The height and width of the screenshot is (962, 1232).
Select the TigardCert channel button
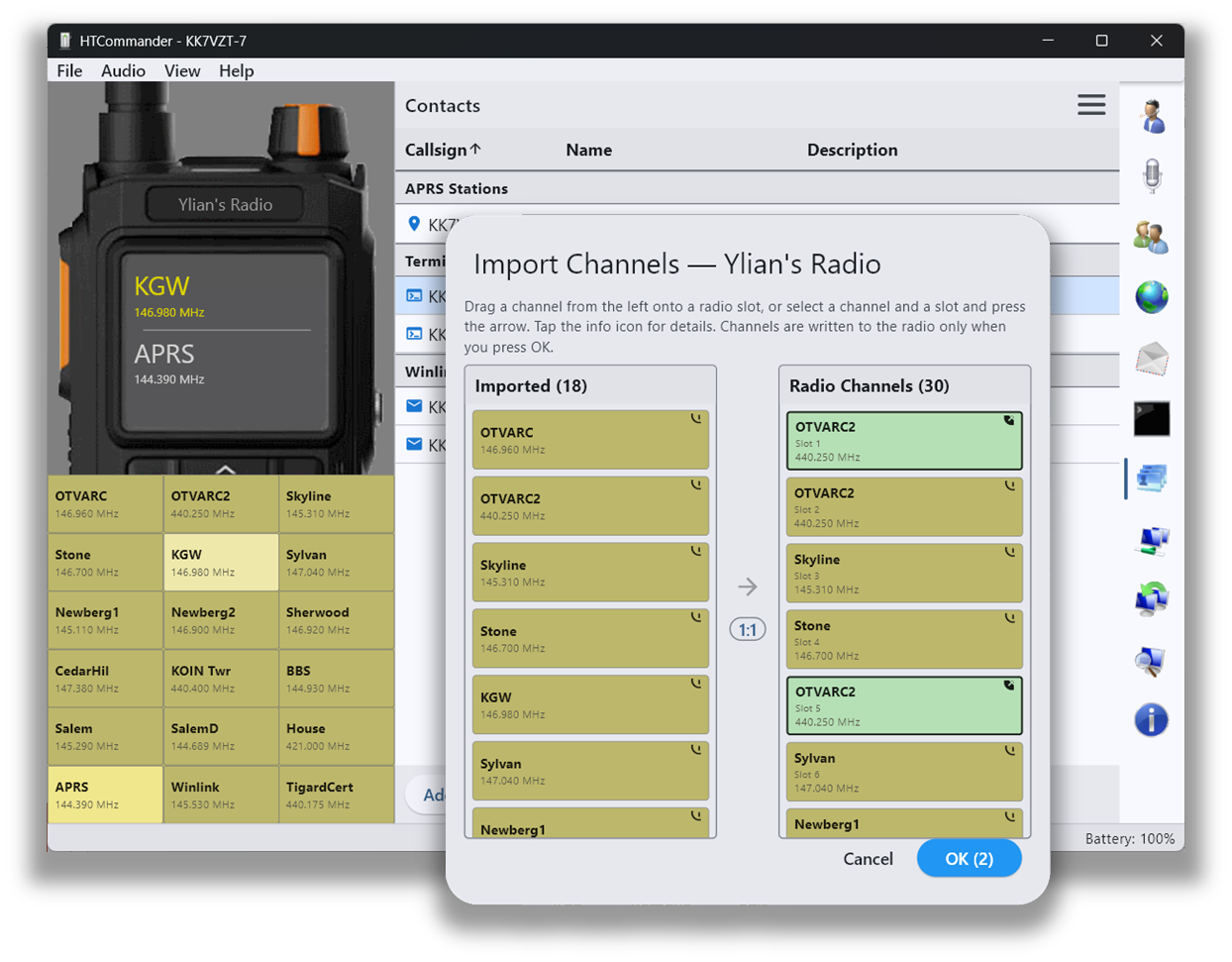(337, 795)
